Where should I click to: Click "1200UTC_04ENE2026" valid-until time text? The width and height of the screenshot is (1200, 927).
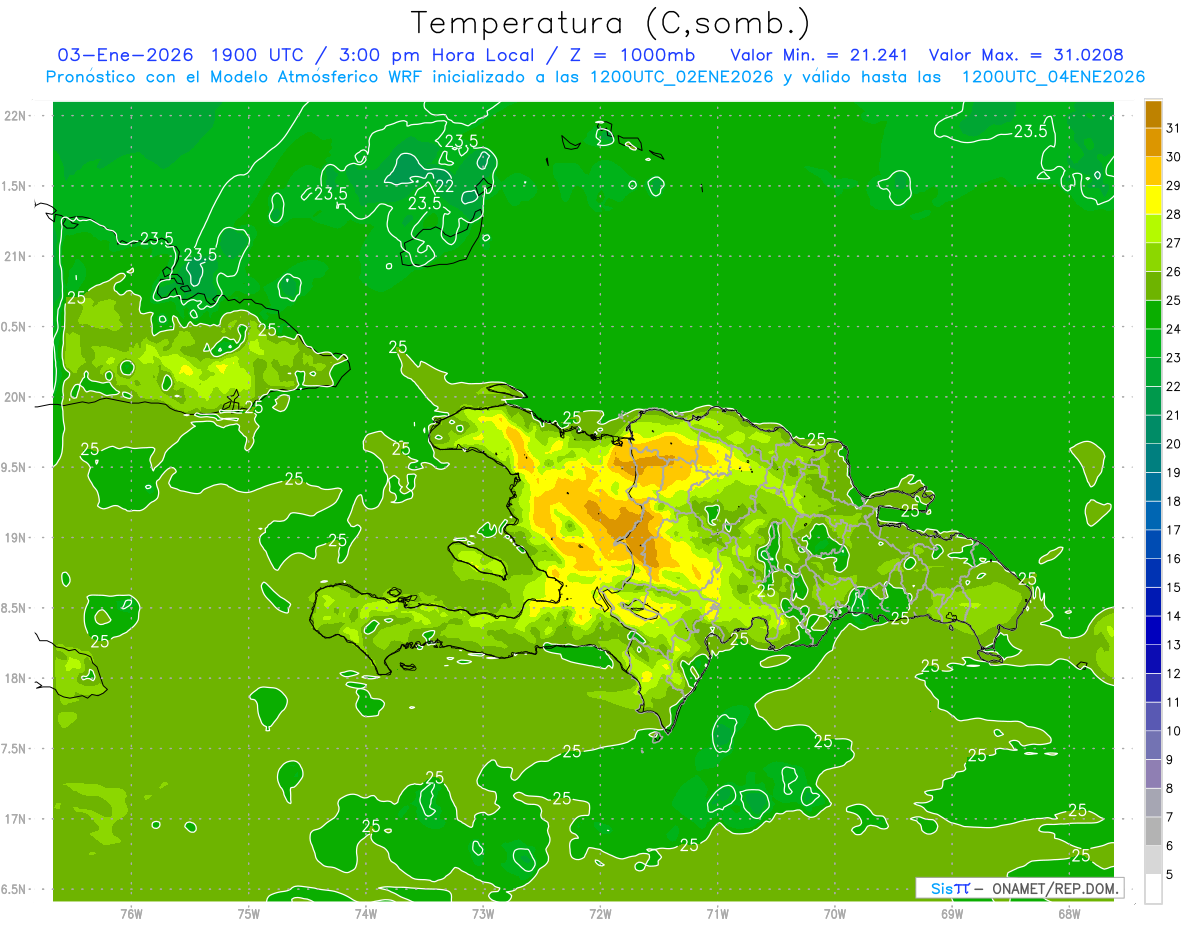point(1053,77)
